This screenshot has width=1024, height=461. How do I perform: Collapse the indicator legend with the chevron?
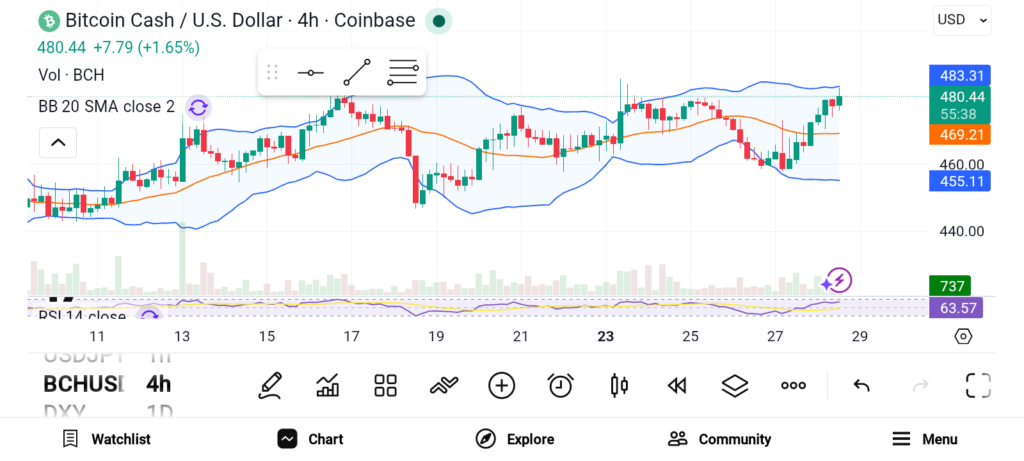58,143
